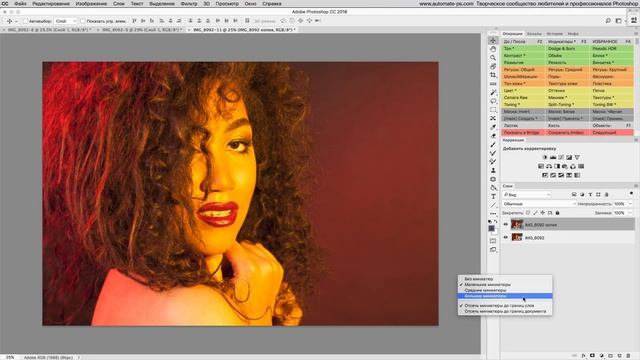
Task: Select the Type (T) tool
Action: (493, 196)
